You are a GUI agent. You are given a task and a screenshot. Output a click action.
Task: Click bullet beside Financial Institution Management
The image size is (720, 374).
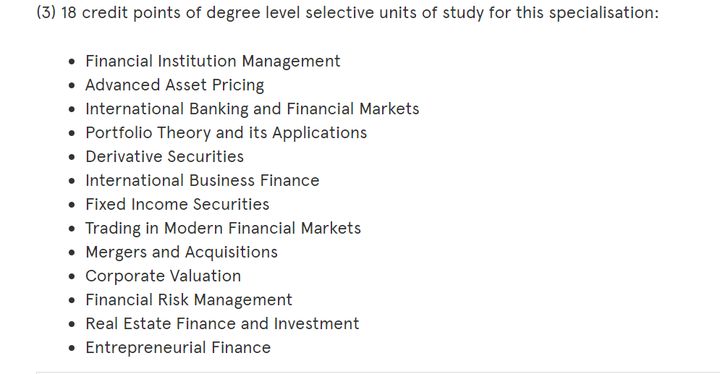click(71, 62)
